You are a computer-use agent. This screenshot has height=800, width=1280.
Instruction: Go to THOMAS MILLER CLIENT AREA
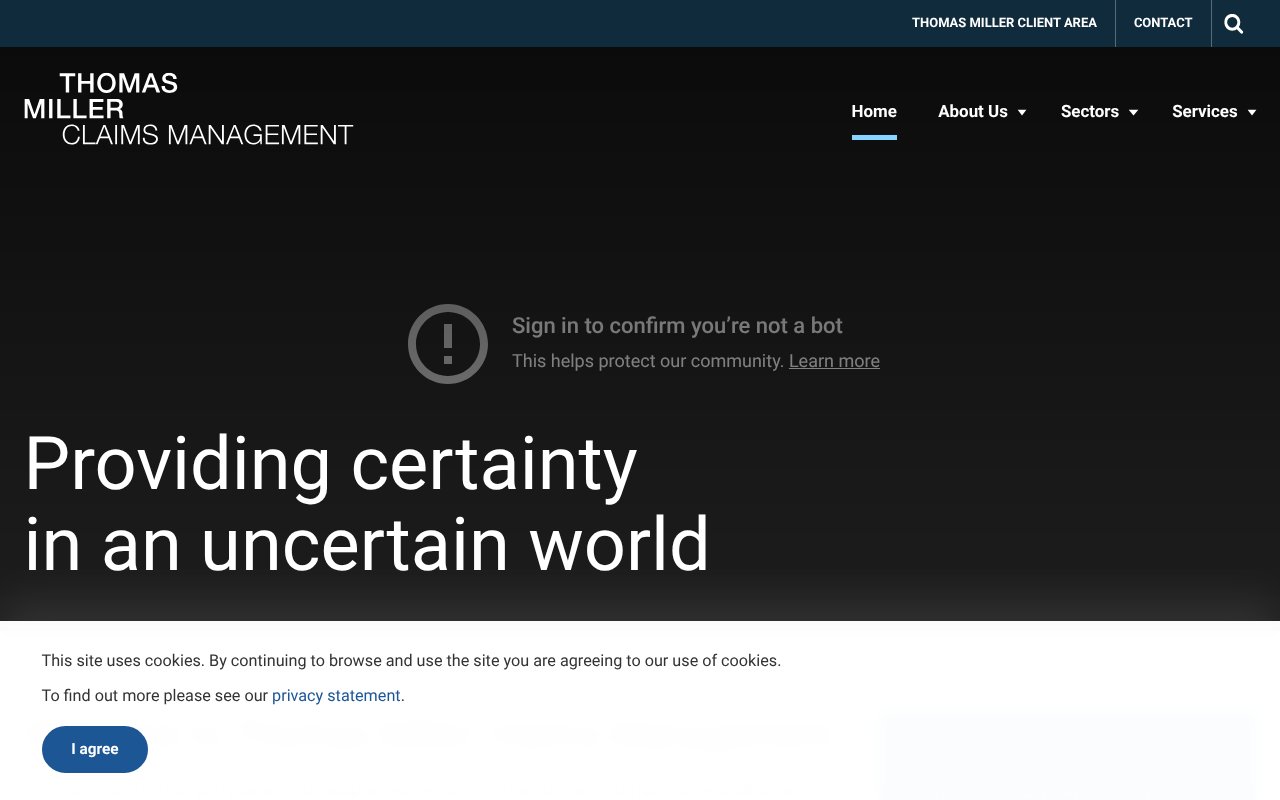1004,22
